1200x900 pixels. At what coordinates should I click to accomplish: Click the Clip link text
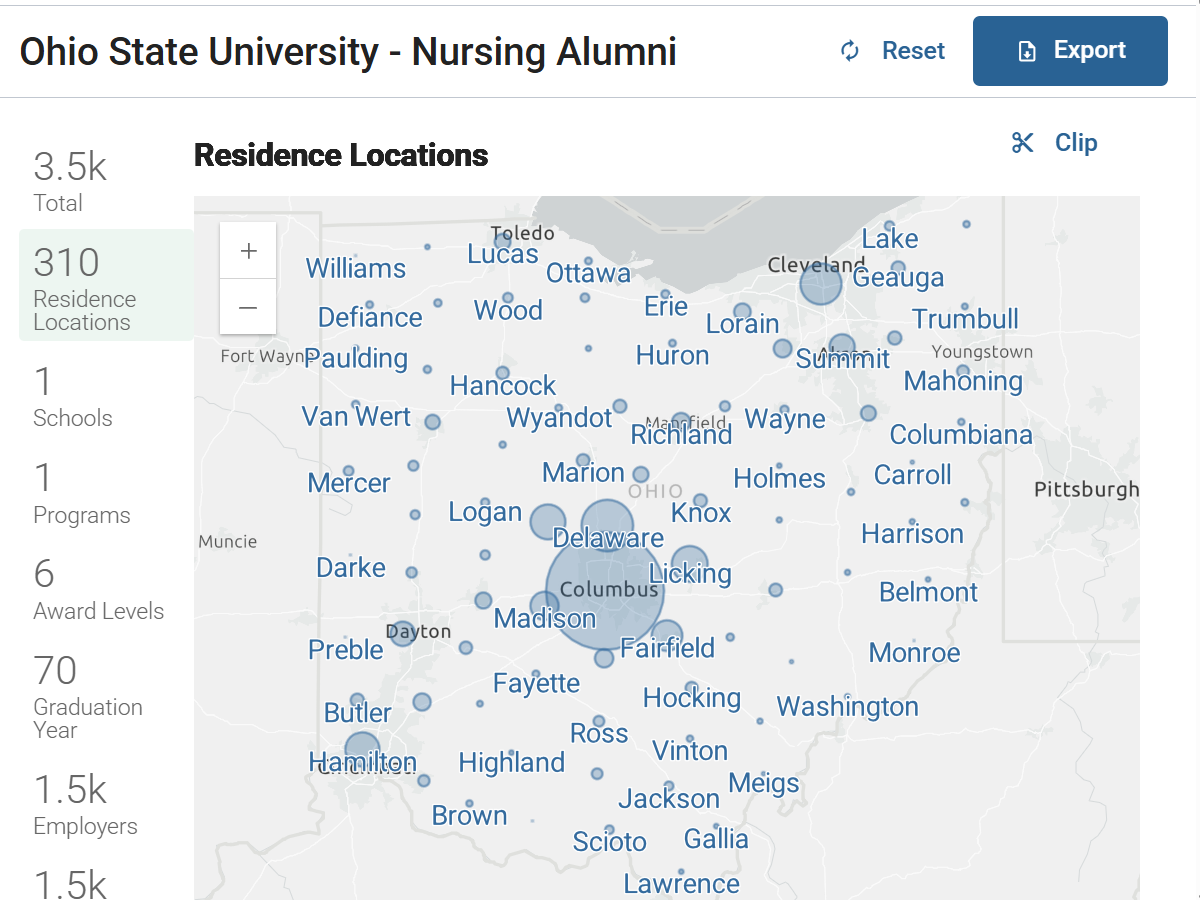[x=1076, y=143]
